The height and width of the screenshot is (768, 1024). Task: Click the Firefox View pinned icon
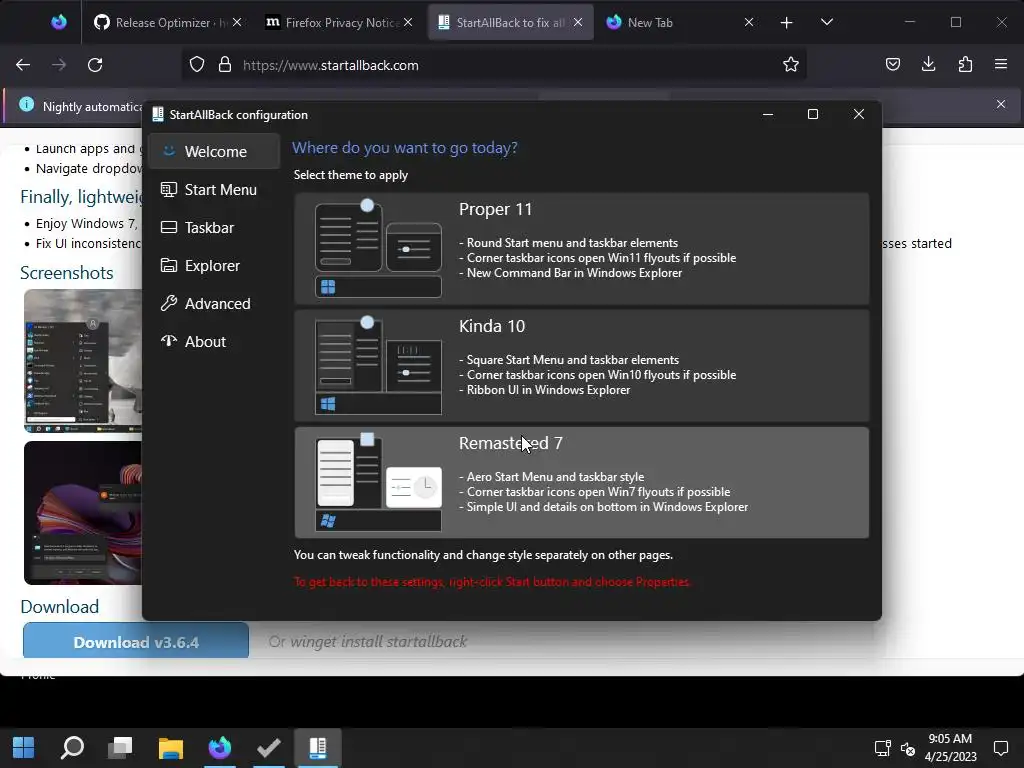pos(59,22)
